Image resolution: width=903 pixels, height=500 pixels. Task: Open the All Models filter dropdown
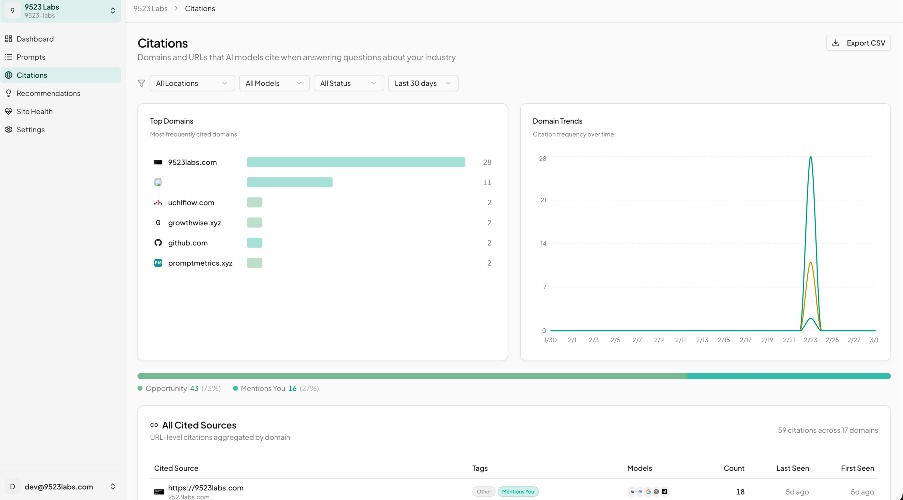[274, 84]
